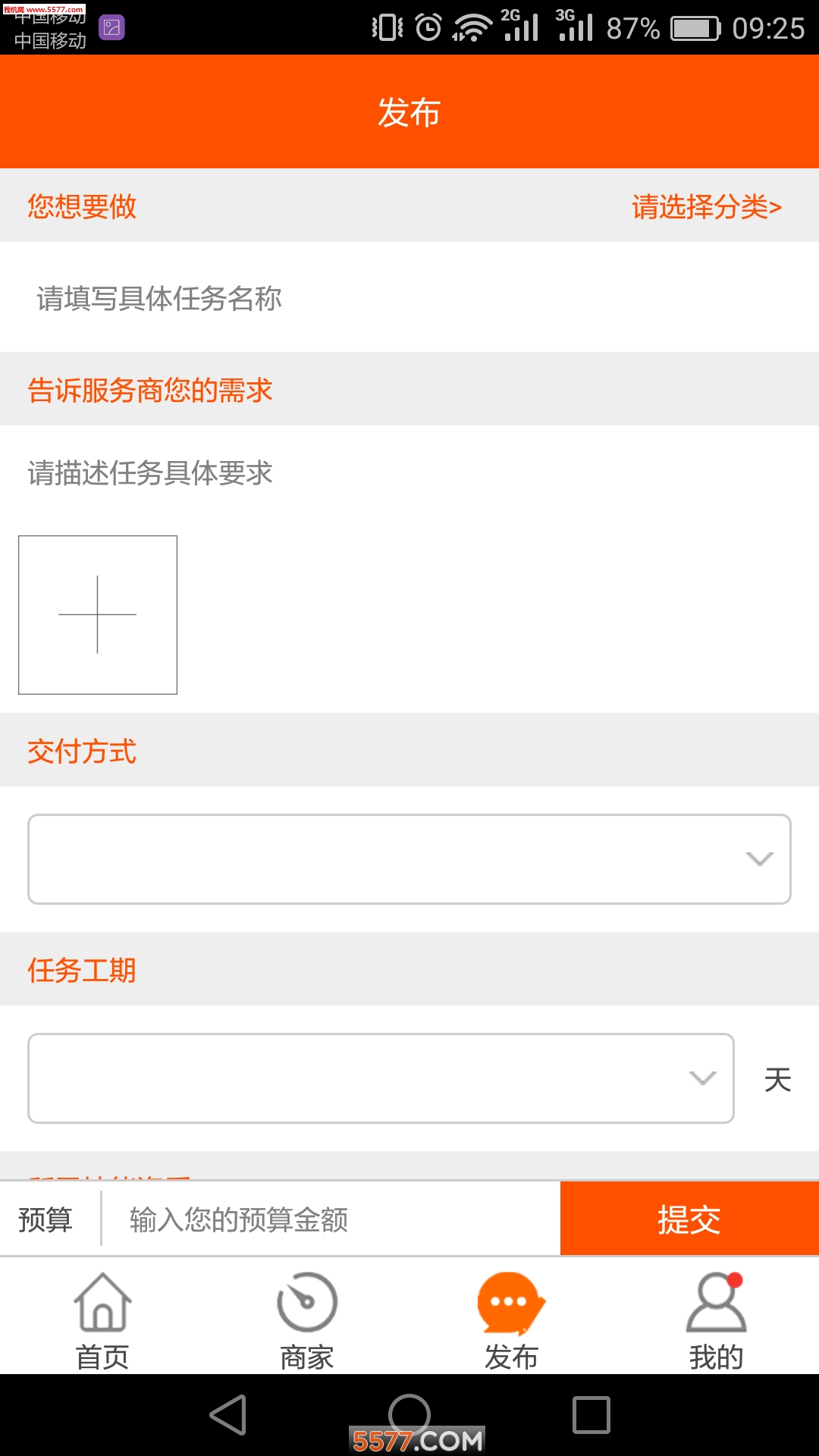Tap the 您想要做 label

click(82, 206)
